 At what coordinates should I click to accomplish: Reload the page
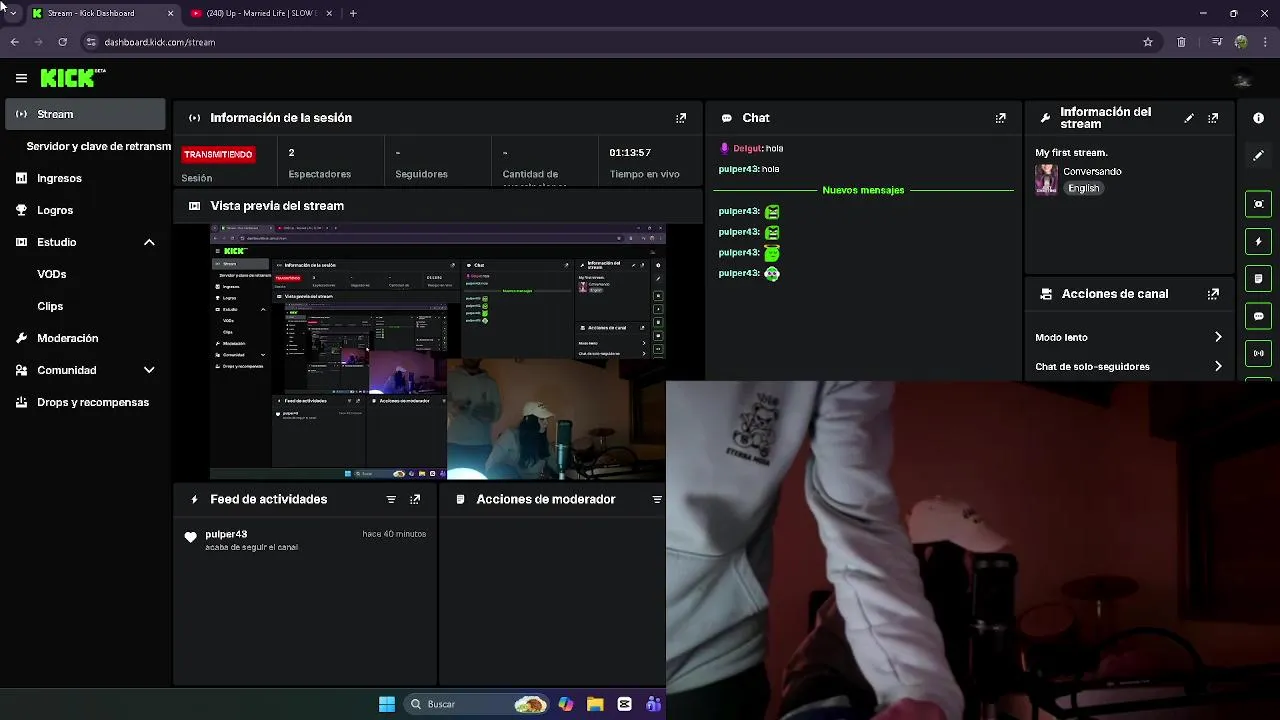click(x=62, y=42)
